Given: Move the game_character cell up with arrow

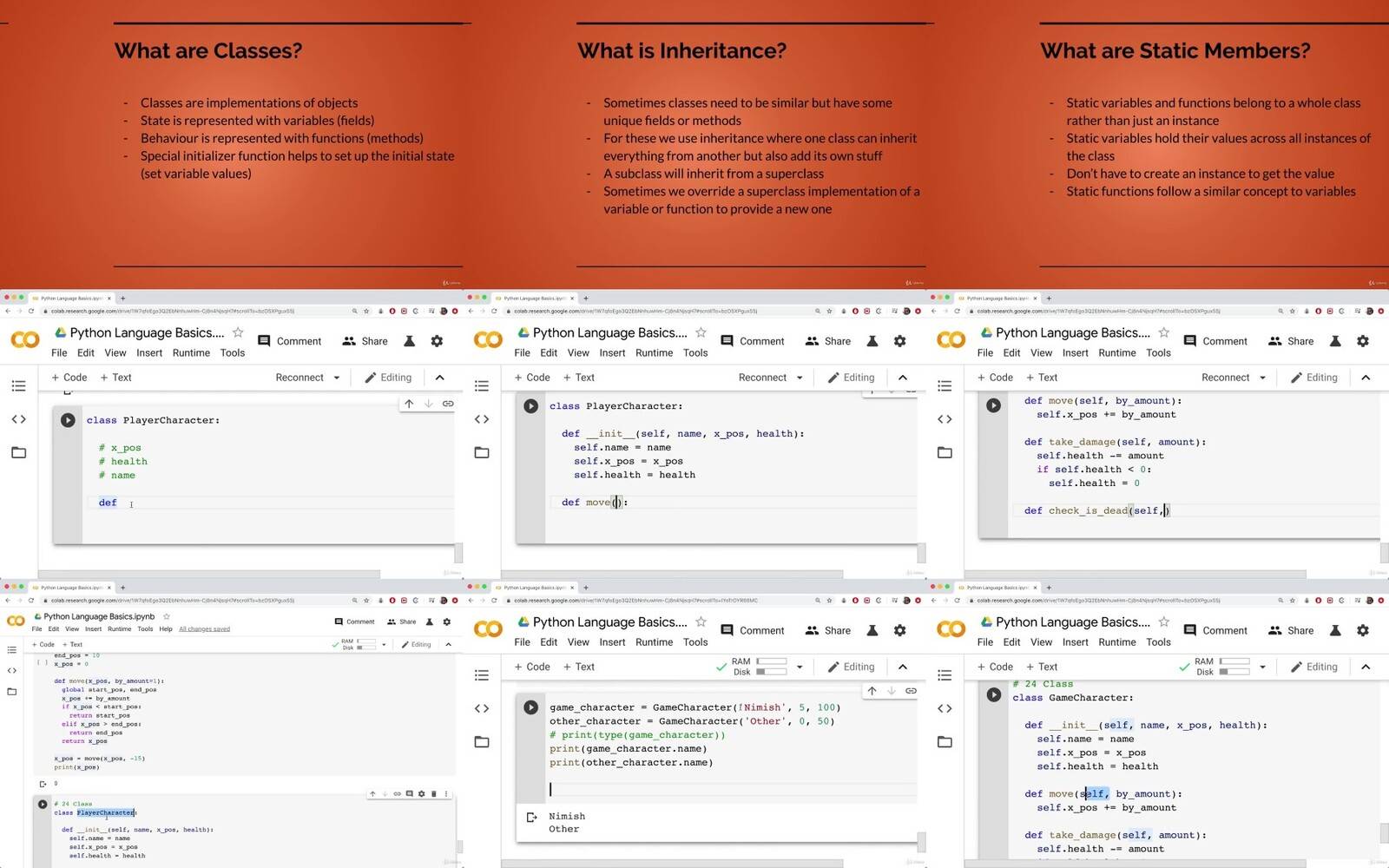Looking at the screenshot, I should pos(872,691).
